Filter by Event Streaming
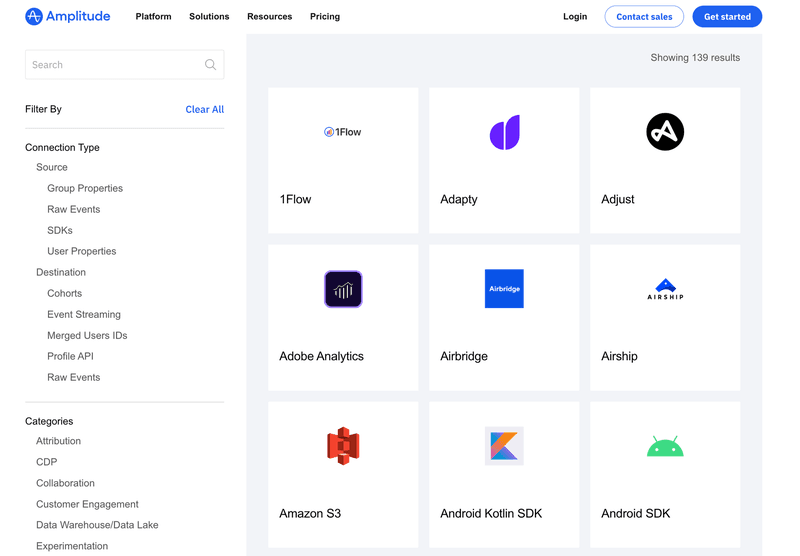 pyautogui.click(x=84, y=314)
